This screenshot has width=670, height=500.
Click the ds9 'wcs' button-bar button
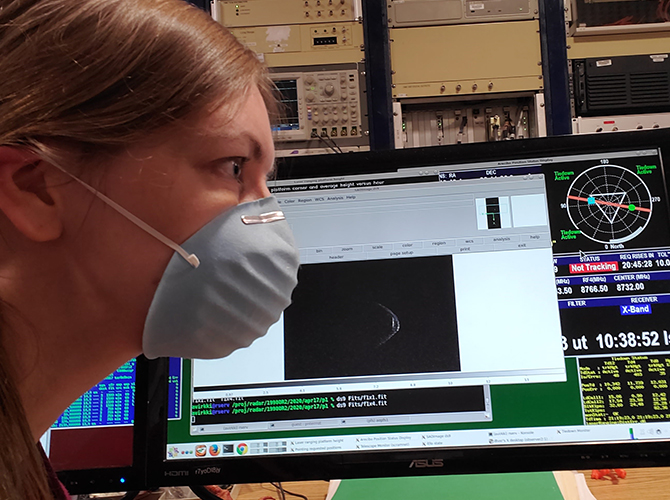[x=469, y=241]
